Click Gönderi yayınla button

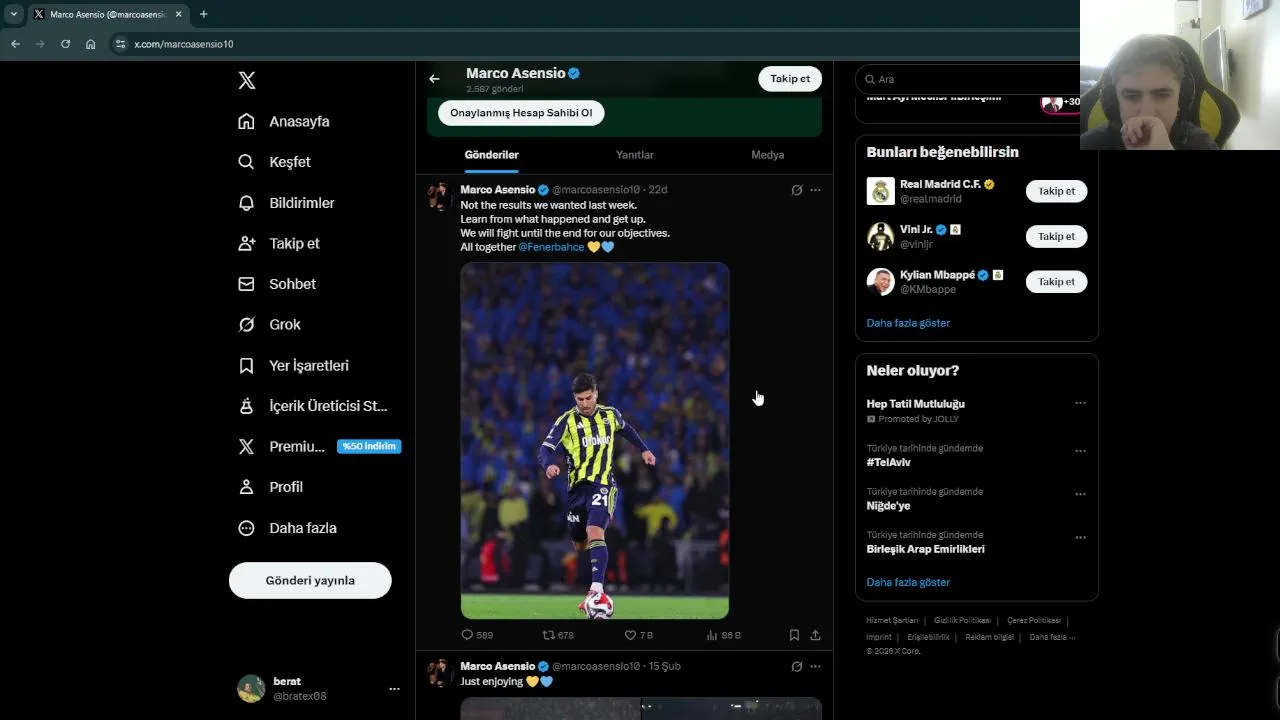coord(310,580)
